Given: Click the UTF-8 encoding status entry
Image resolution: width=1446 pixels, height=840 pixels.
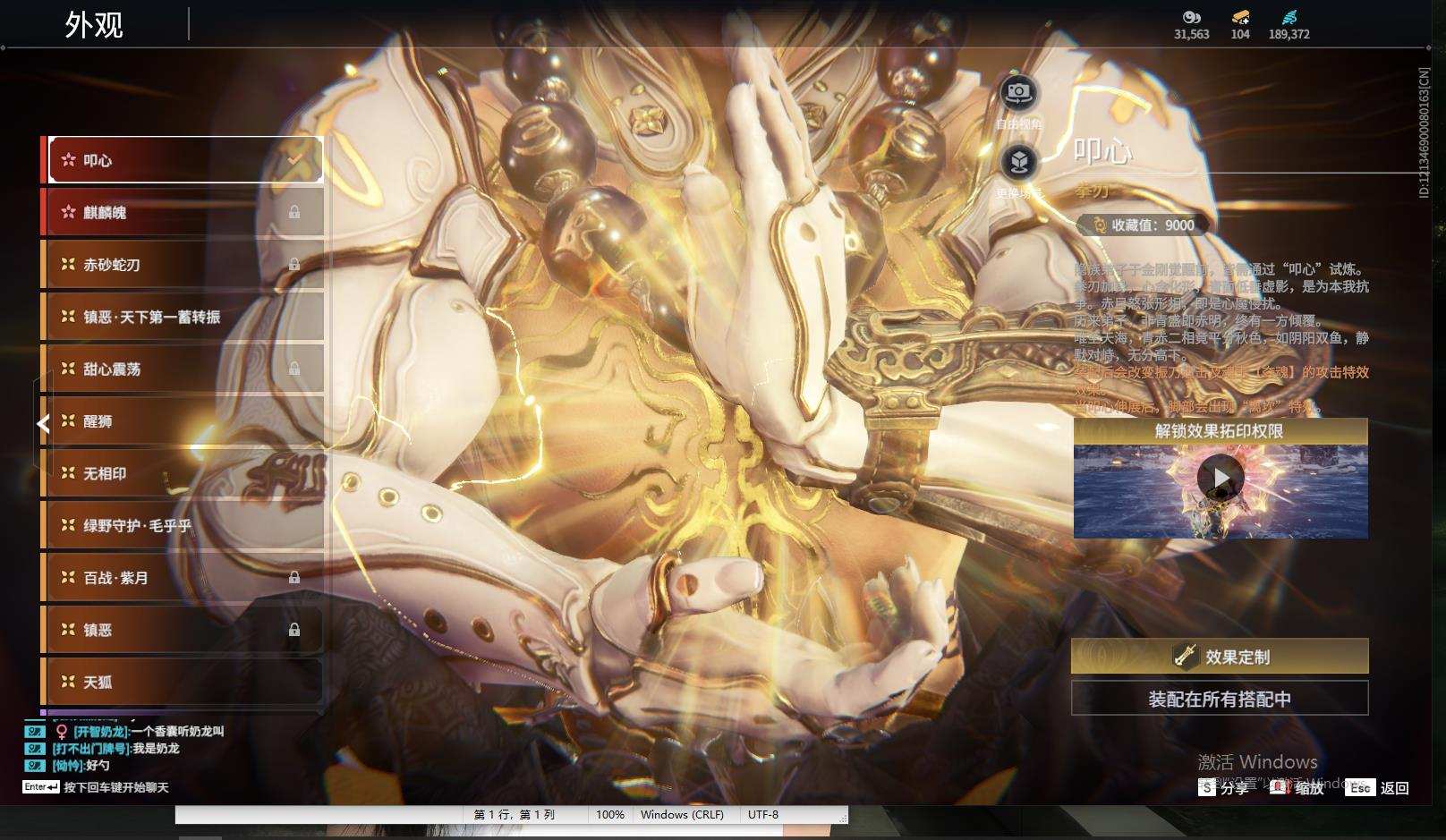Looking at the screenshot, I should (x=763, y=815).
